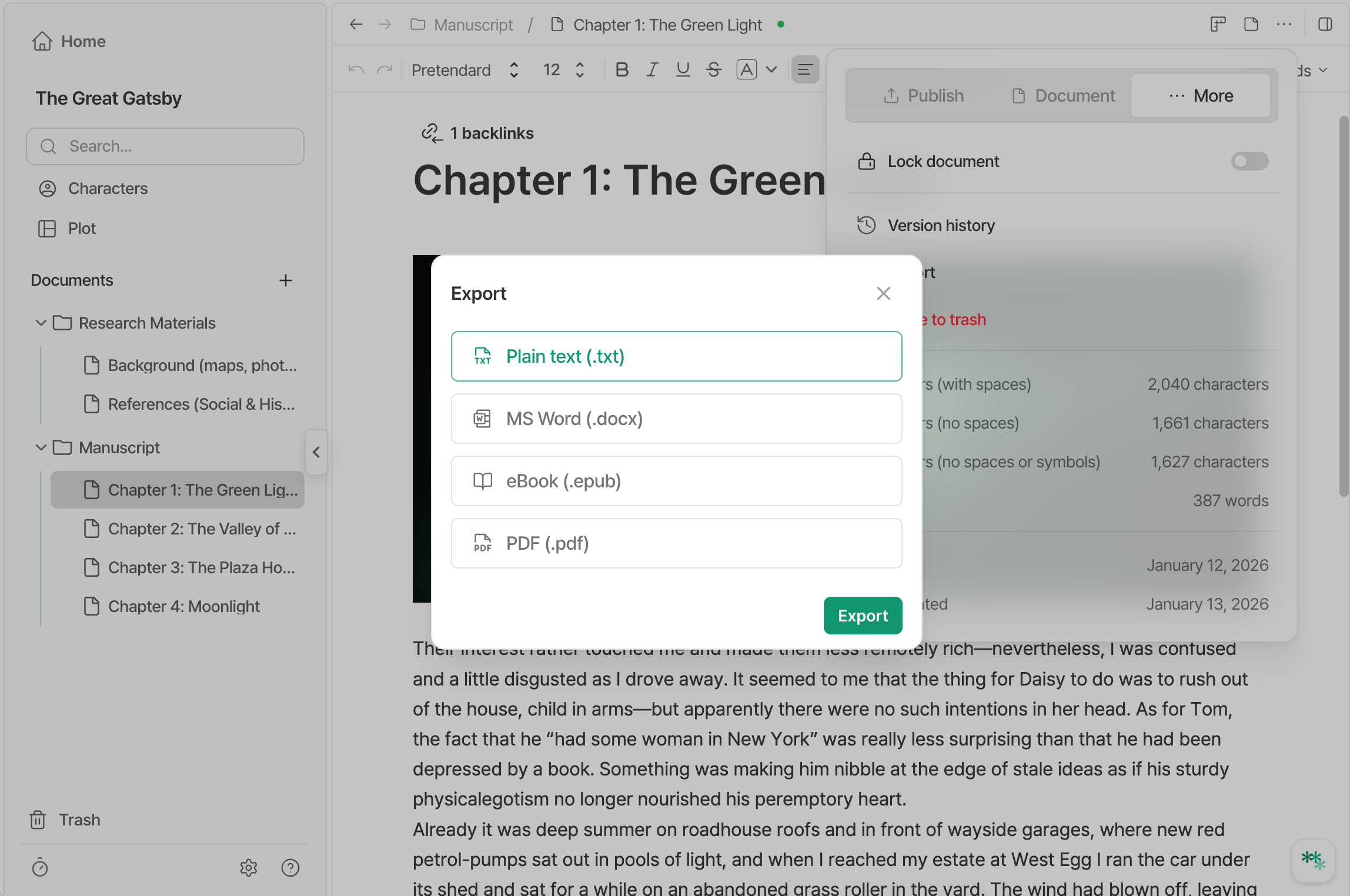Open the help question mark icon
The image size is (1350, 896).
click(290, 867)
